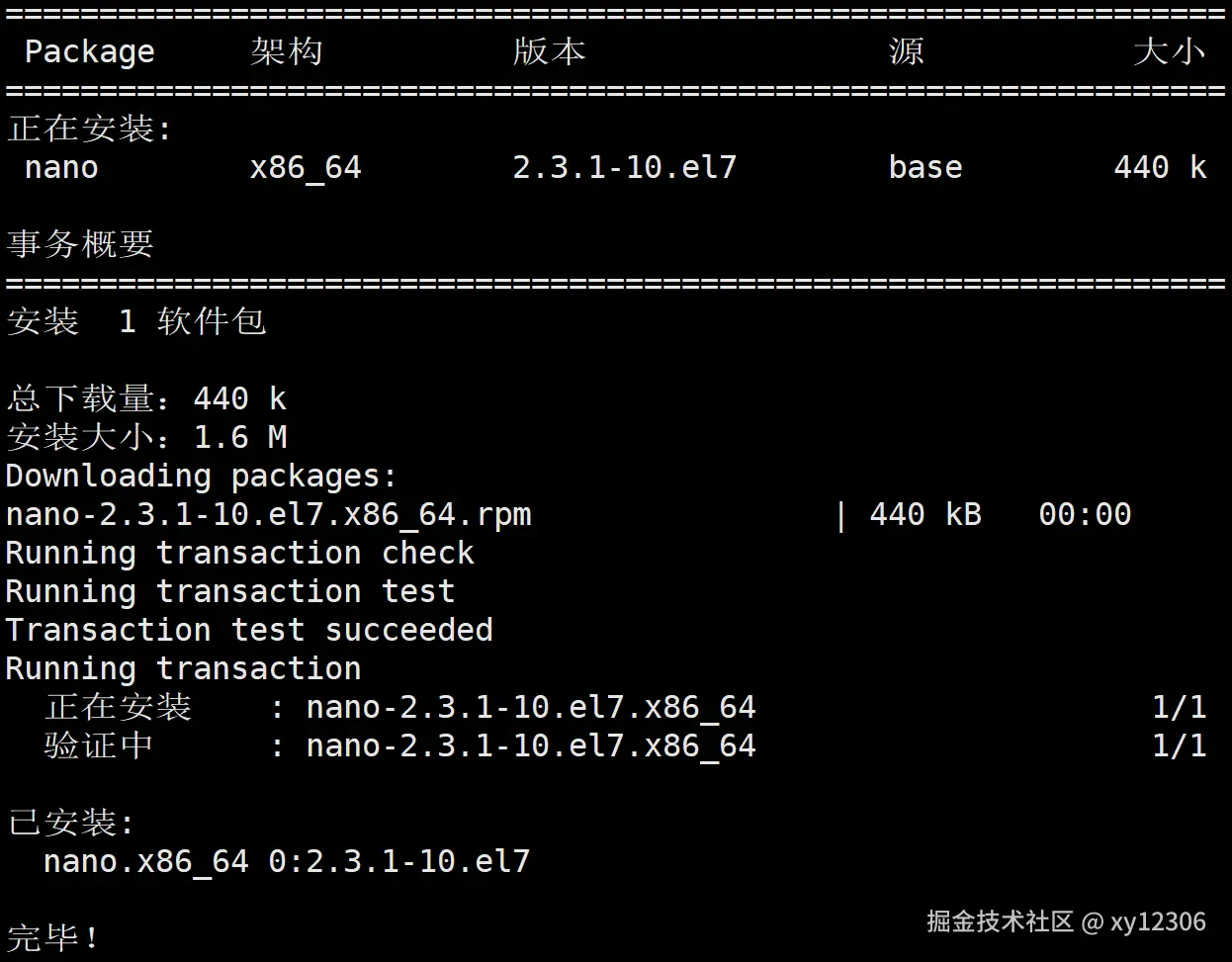This screenshot has width=1232, height=962.
Task: Select the 架构 column header
Action: coord(287,51)
